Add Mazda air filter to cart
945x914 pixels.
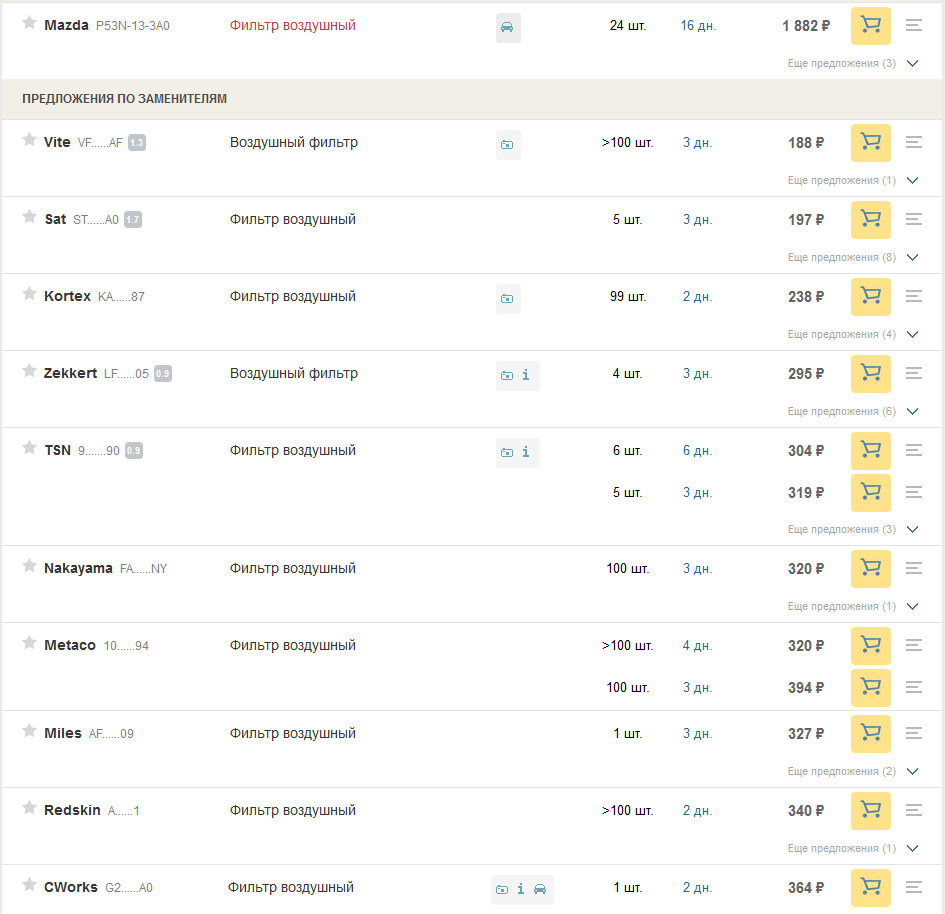[x=870, y=26]
